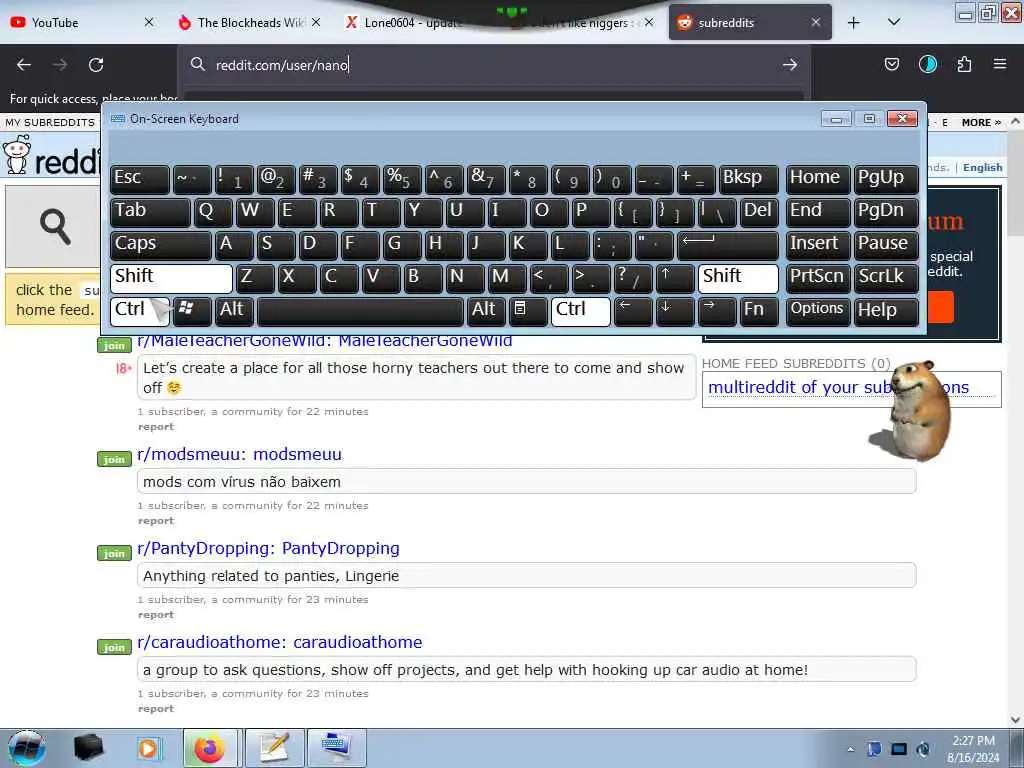Open a new browser tab
This screenshot has width=1024, height=768.
point(854,23)
